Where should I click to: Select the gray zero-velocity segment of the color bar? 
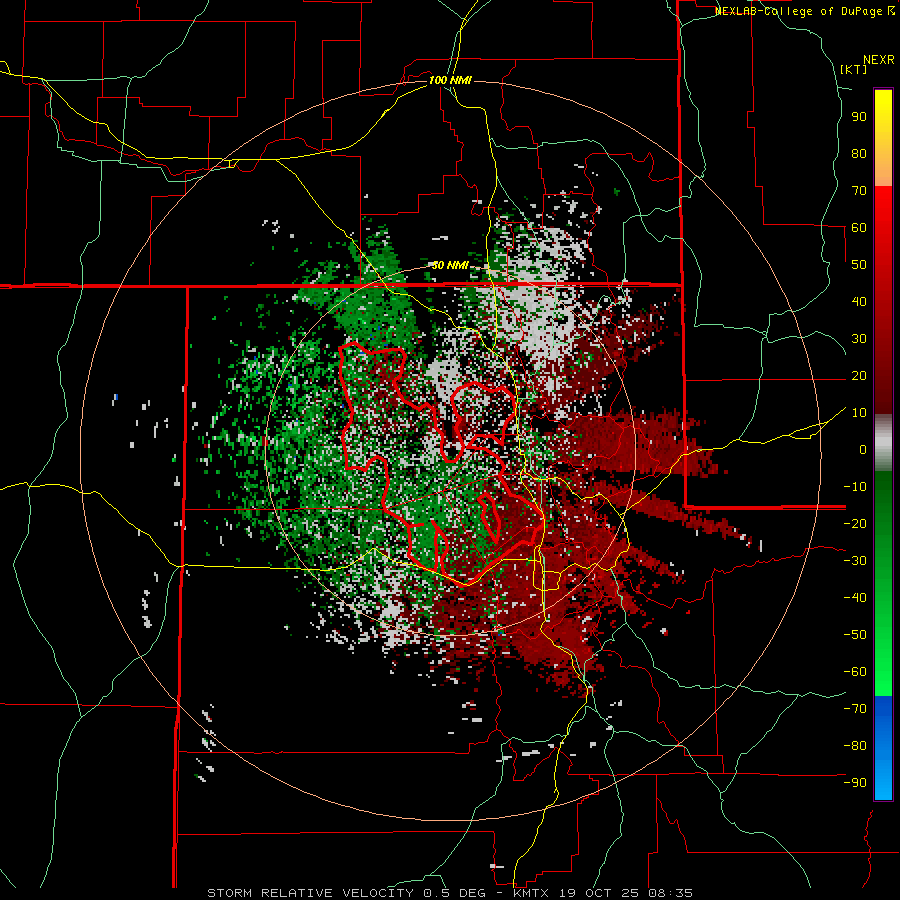[x=883, y=443]
